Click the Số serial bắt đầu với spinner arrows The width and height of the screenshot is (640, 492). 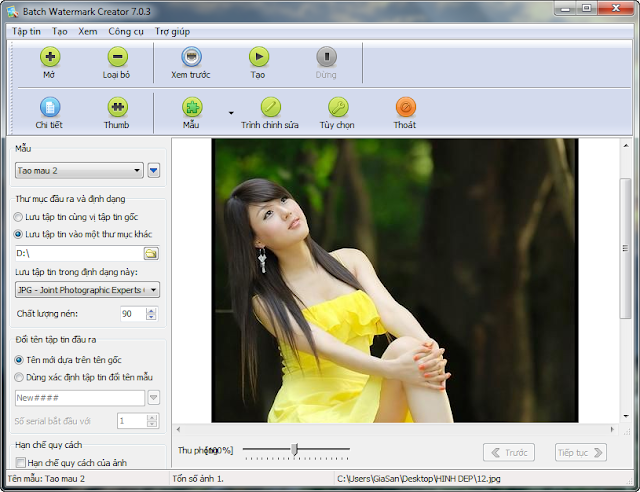coord(152,421)
